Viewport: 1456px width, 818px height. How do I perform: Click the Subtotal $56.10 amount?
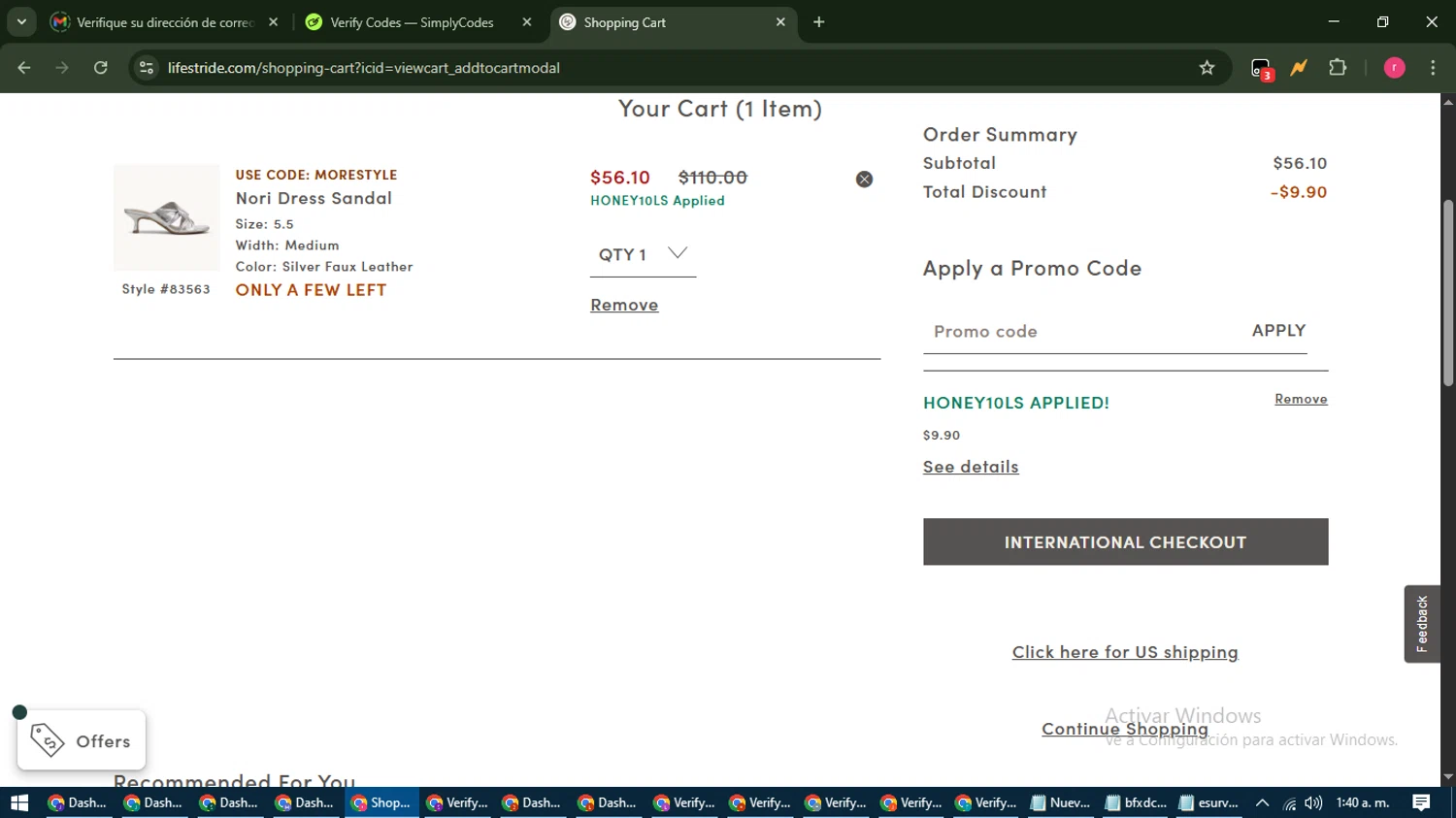coord(1300,163)
